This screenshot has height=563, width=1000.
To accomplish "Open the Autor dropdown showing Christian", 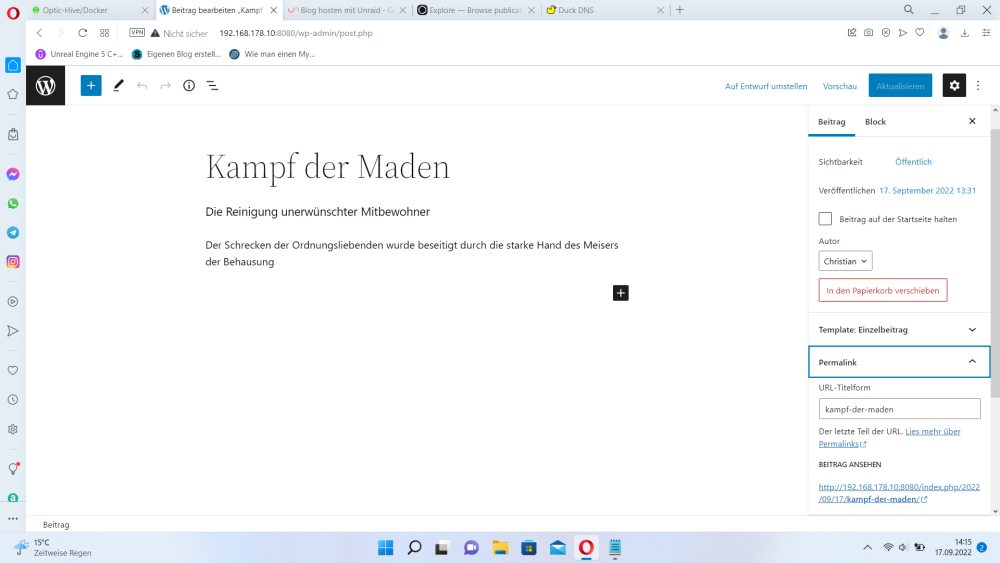I will point(845,261).
